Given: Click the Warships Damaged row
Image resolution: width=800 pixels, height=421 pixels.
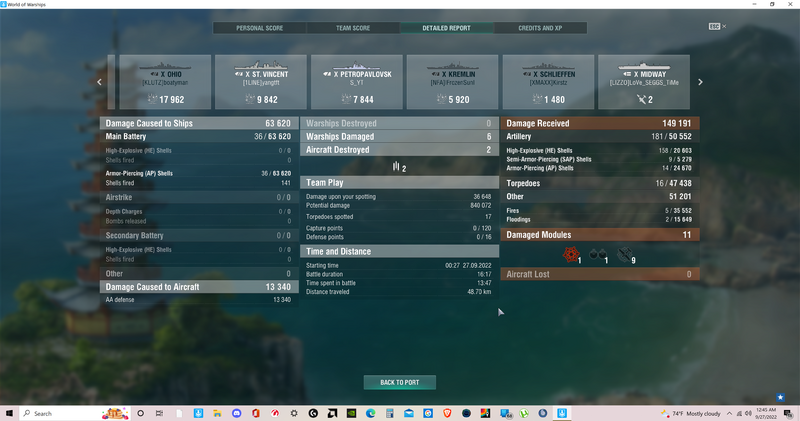Looking at the screenshot, I should (399, 136).
